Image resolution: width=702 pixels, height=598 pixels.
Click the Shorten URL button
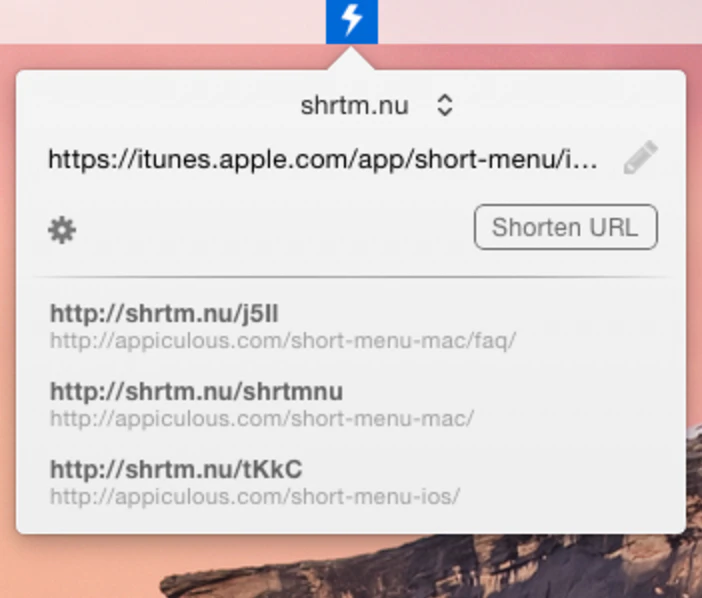tap(566, 227)
